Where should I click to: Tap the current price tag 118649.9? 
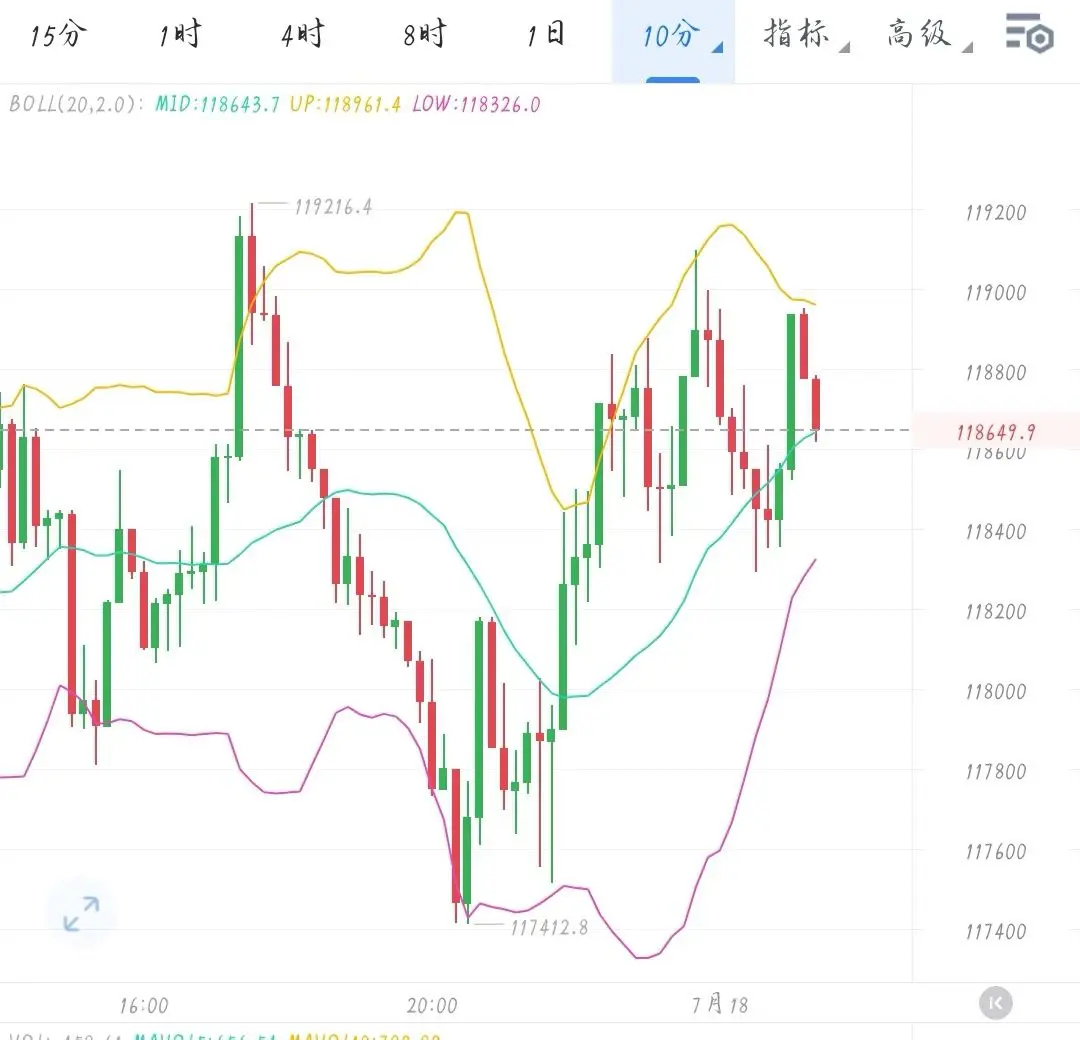(996, 433)
